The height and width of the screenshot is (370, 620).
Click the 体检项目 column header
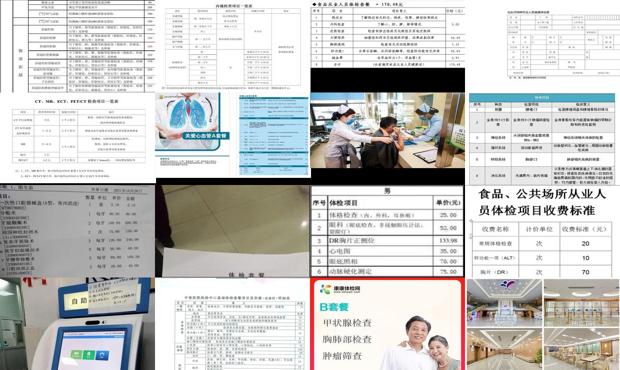(x=344, y=203)
